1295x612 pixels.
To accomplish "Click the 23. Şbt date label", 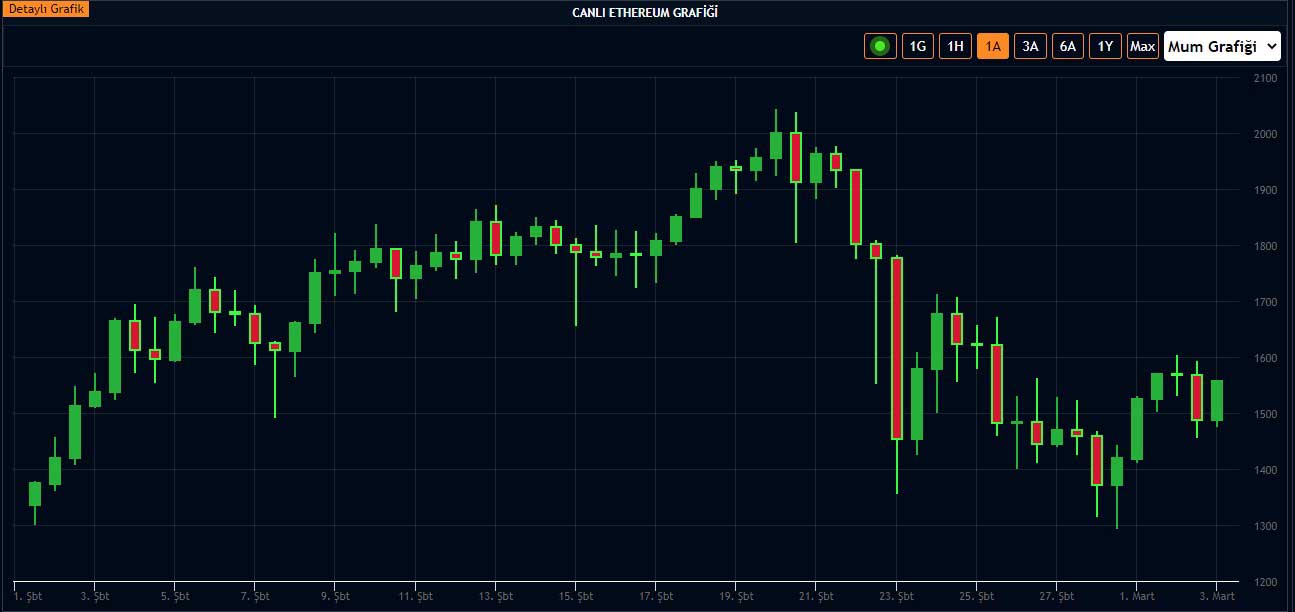I will click(x=896, y=596).
